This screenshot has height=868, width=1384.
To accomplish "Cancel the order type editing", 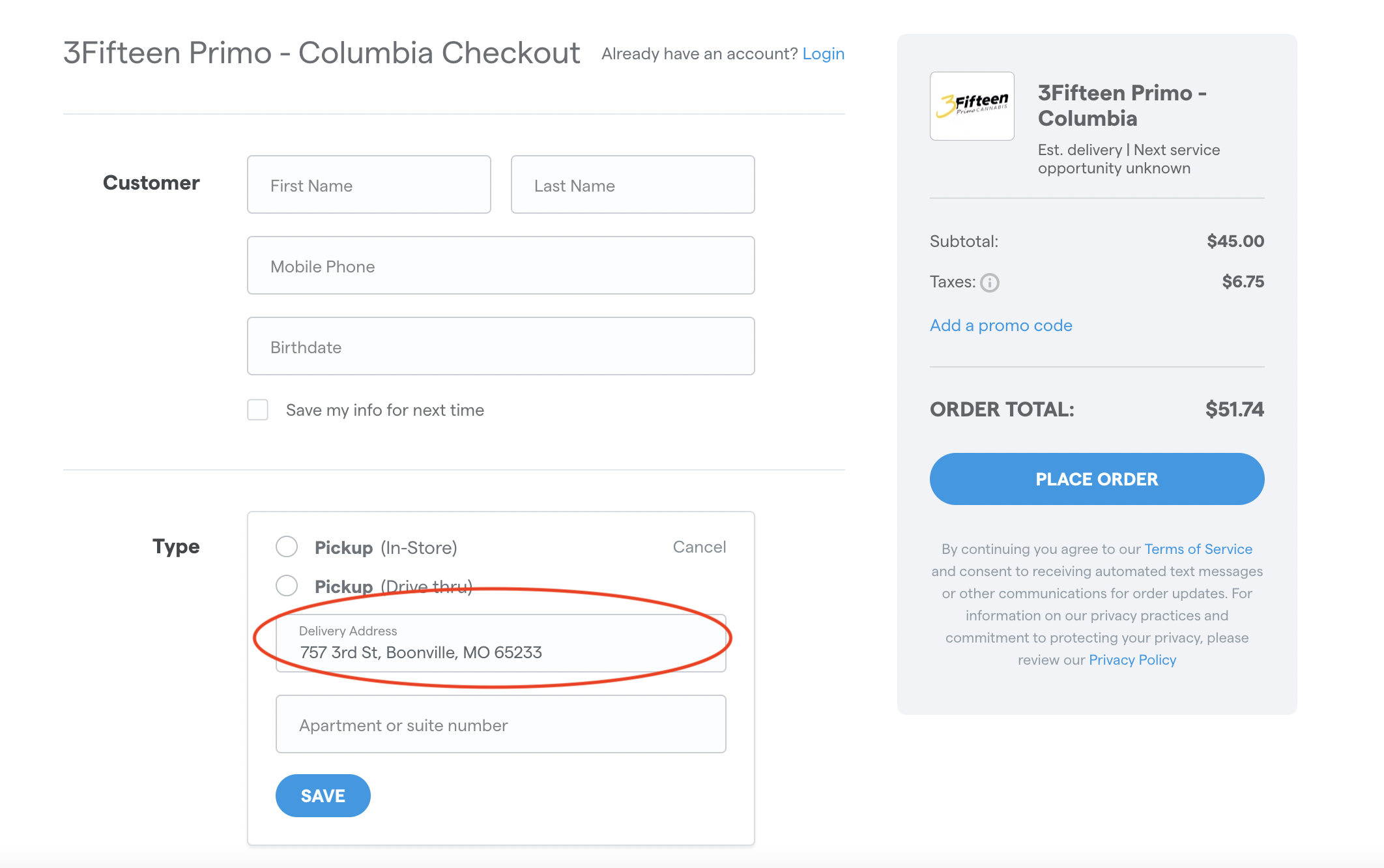I will click(699, 547).
